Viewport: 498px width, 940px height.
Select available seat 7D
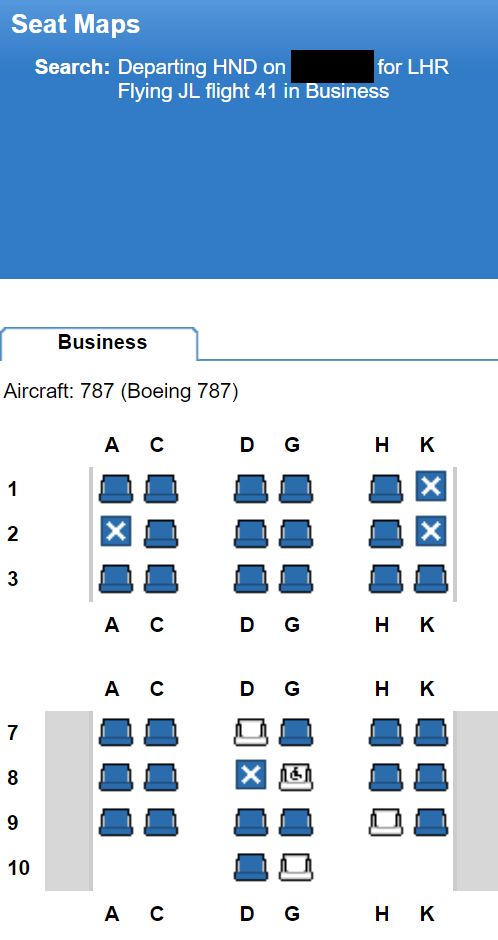click(x=250, y=733)
